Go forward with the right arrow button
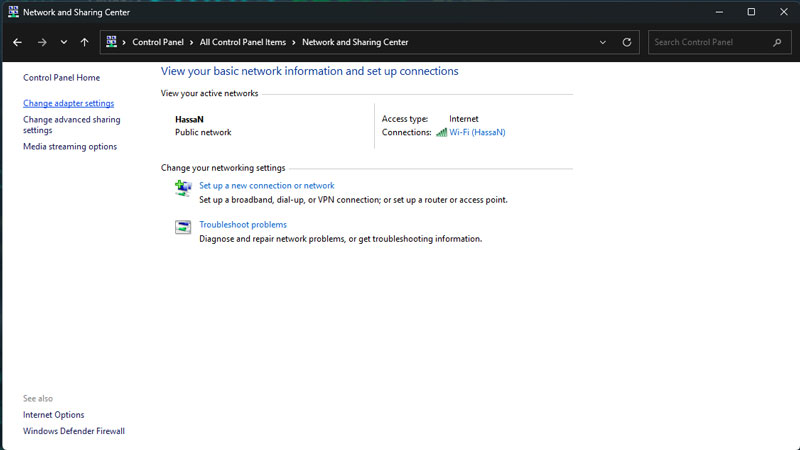800x450 pixels. (42, 42)
